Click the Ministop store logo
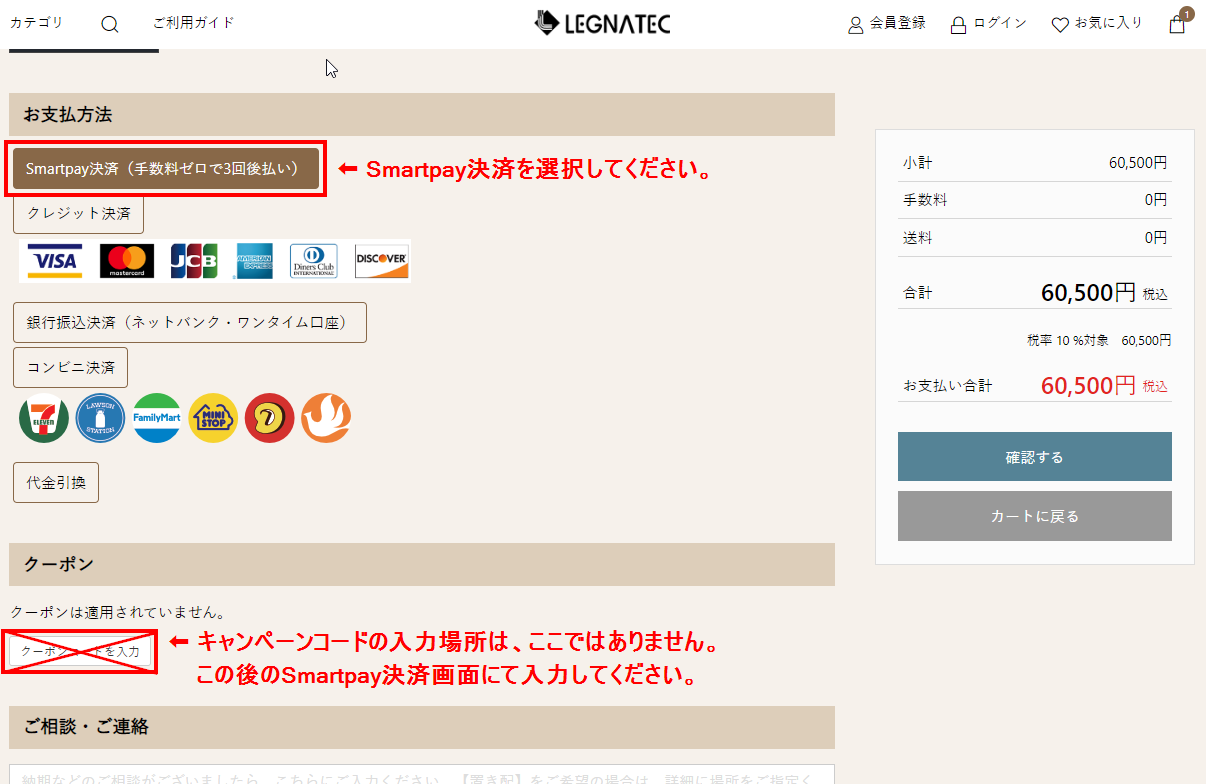 pos(213,418)
